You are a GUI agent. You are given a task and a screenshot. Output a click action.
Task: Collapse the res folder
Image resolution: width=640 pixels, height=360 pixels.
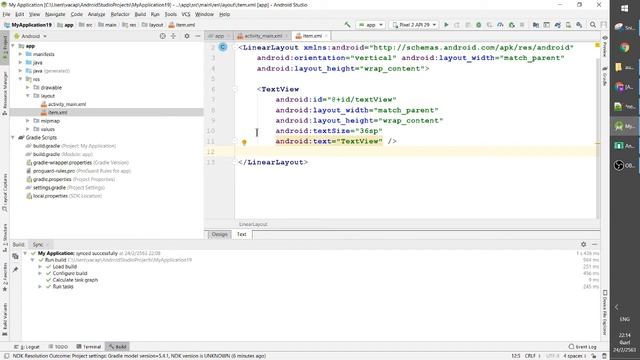20,79
